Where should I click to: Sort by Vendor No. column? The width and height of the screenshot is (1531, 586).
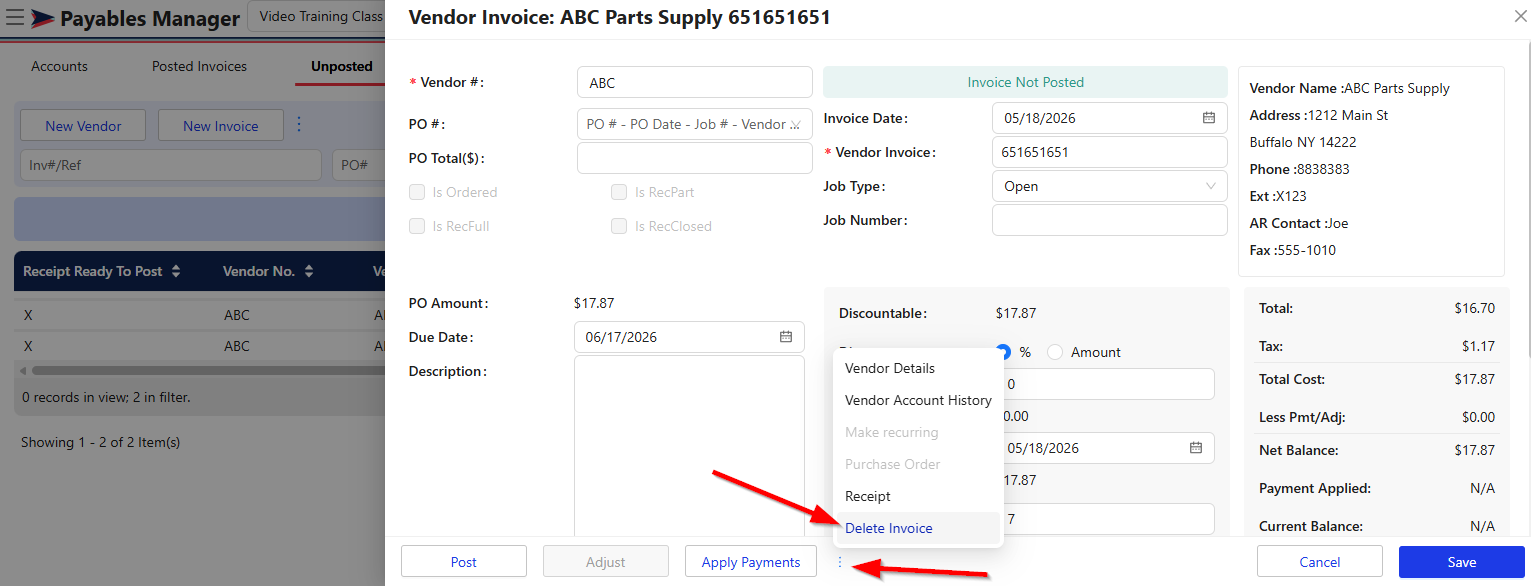[309, 271]
